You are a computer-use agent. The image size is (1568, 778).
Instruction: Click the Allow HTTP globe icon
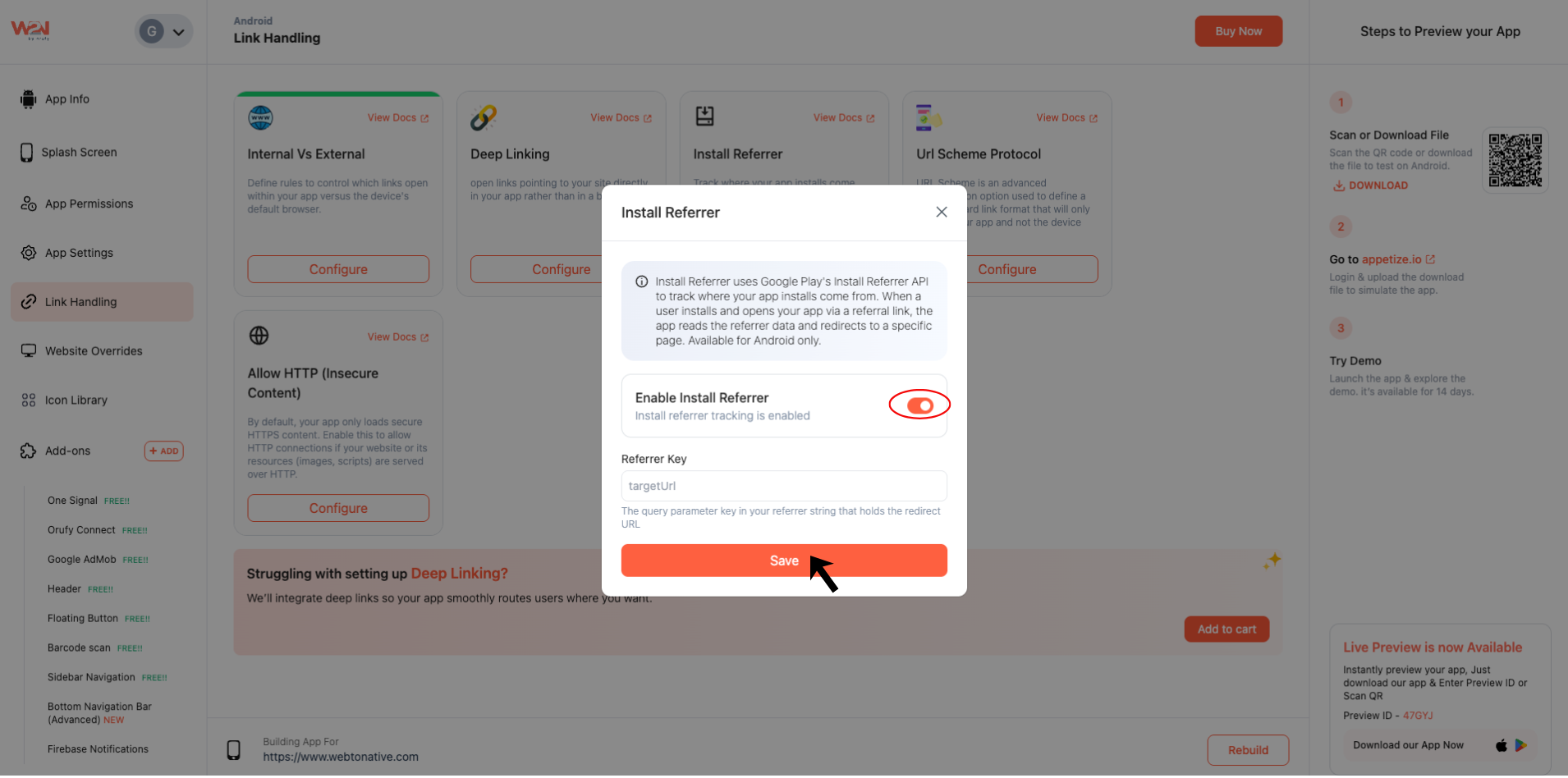pos(259,336)
